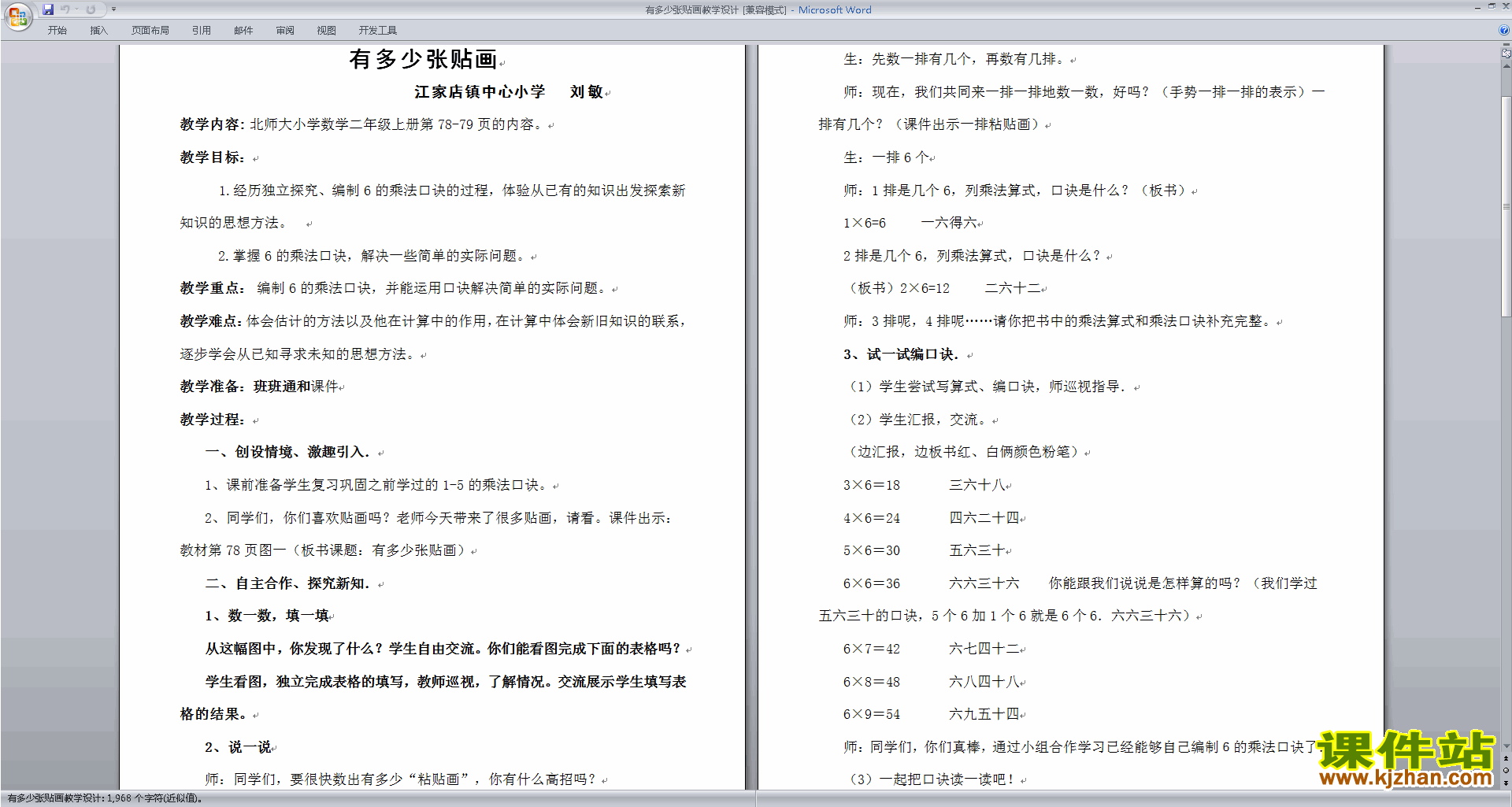Close the Word window

(x=1506, y=6)
